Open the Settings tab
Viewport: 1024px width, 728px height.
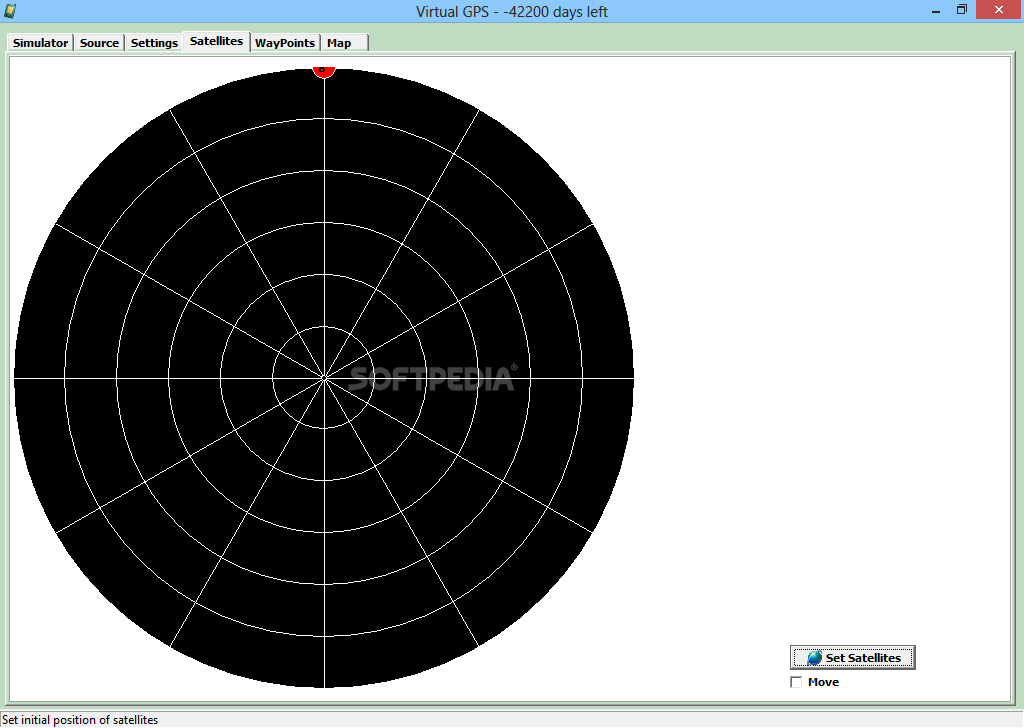point(154,42)
